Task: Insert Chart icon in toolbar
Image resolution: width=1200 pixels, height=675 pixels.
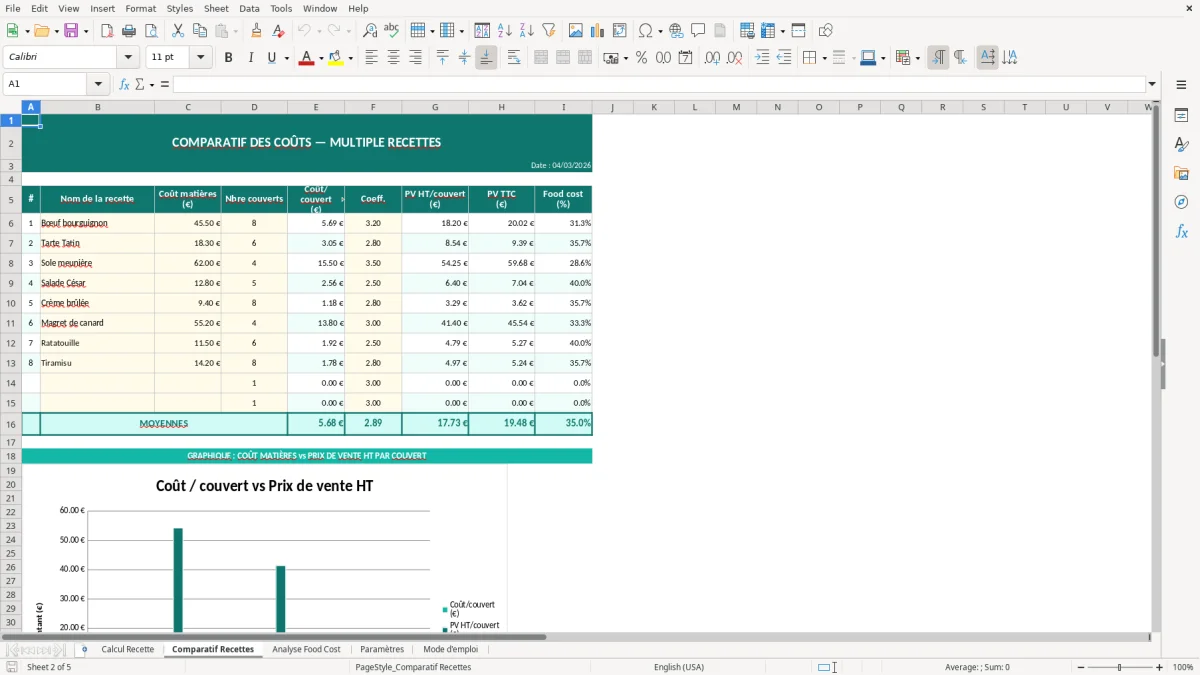Action: [x=598, y=31]
